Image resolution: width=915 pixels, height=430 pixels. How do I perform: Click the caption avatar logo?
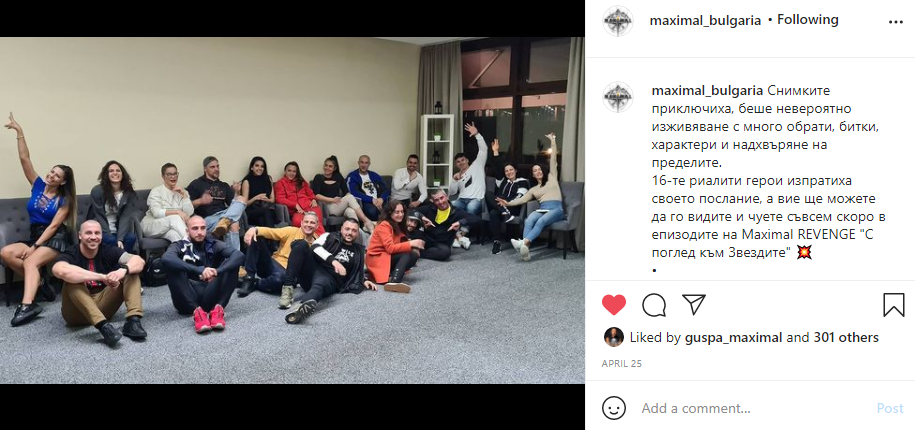(x=617, y=97)
